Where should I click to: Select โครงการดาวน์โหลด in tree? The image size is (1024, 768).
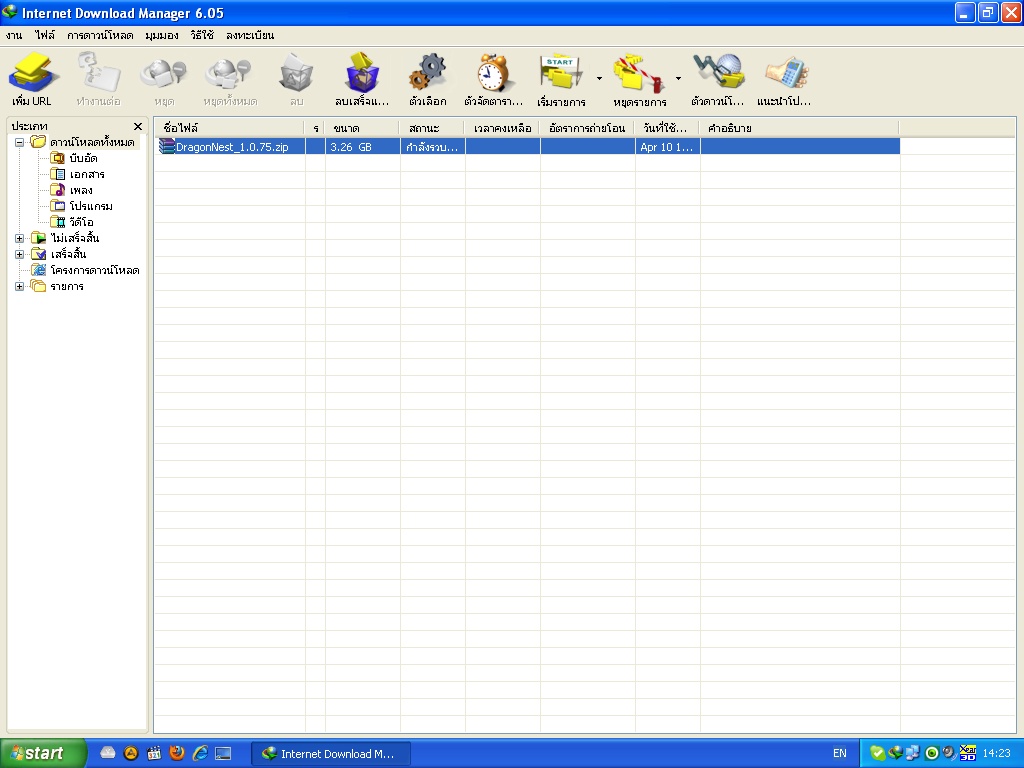[95, 270]
